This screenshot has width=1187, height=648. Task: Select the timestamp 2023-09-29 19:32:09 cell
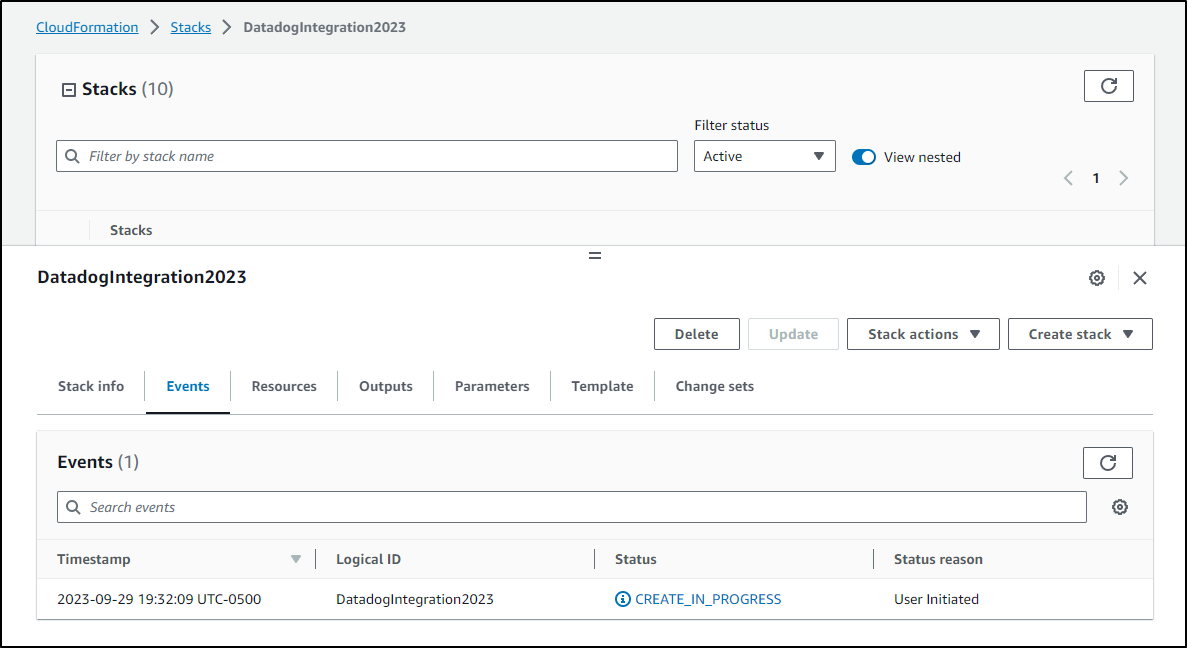[x=159, y=600]
